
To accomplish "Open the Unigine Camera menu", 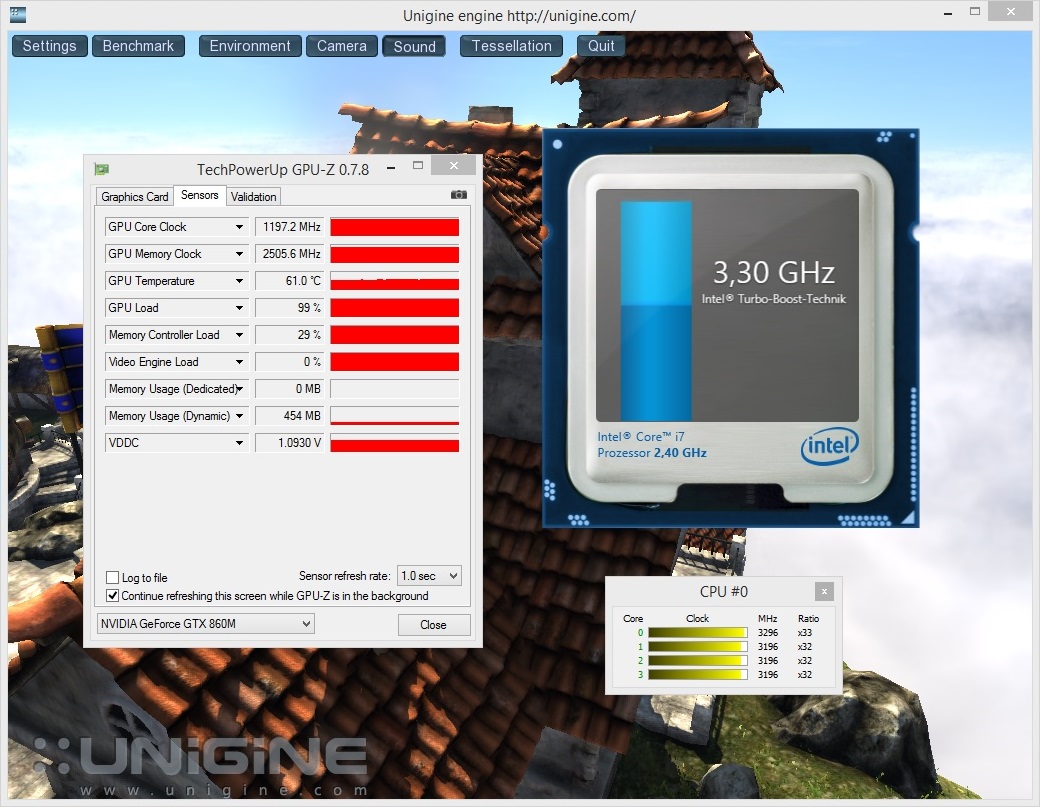I will tap(342, 46).
